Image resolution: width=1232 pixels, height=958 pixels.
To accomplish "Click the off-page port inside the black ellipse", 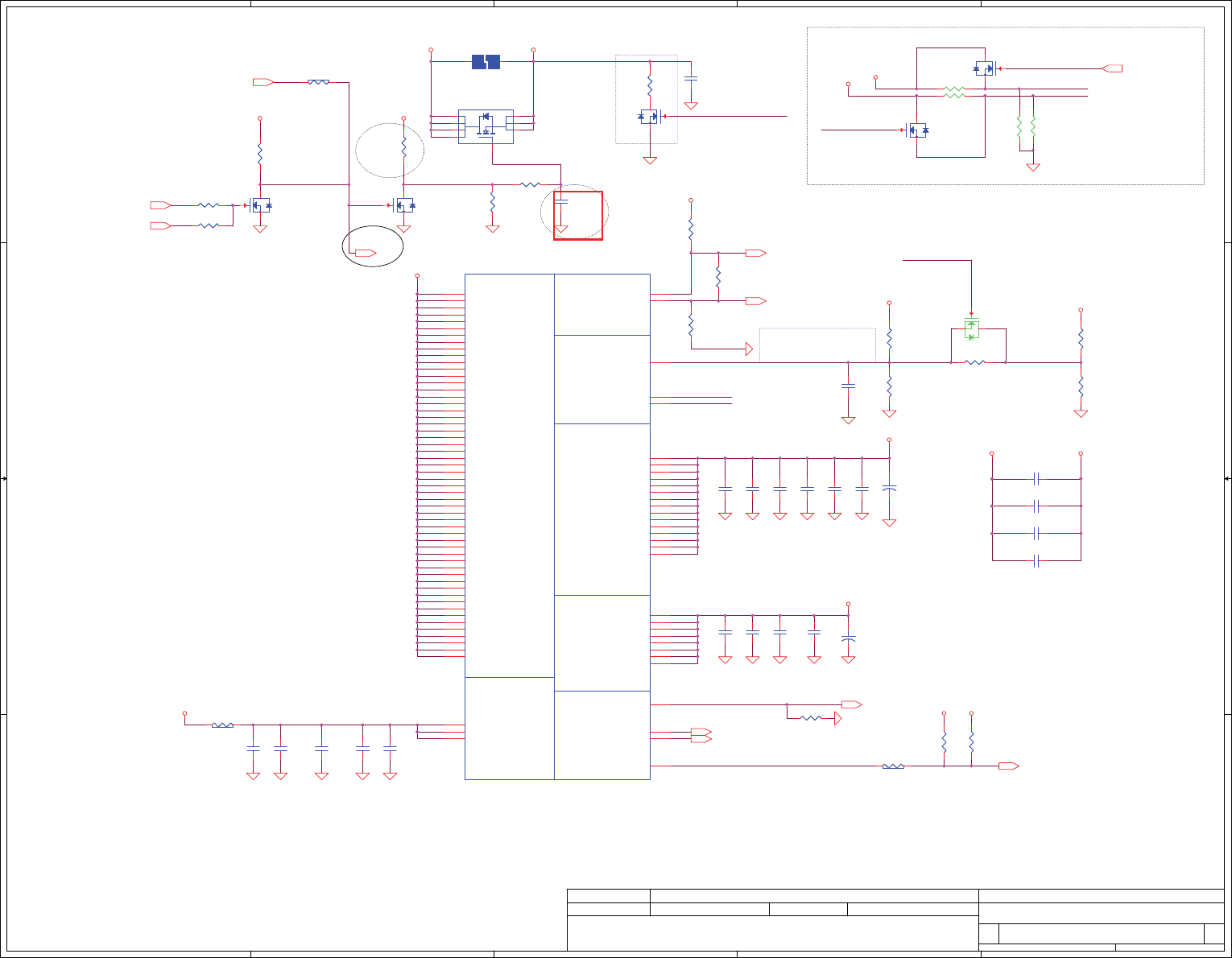I will click(x=366, y=254).
